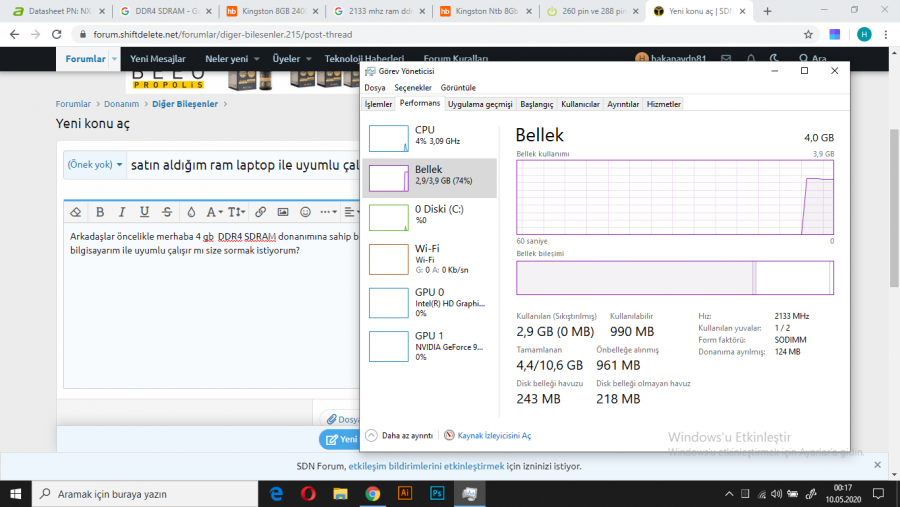
Task: Toggle underline formatting in forum editor
Action: point(145,212)
